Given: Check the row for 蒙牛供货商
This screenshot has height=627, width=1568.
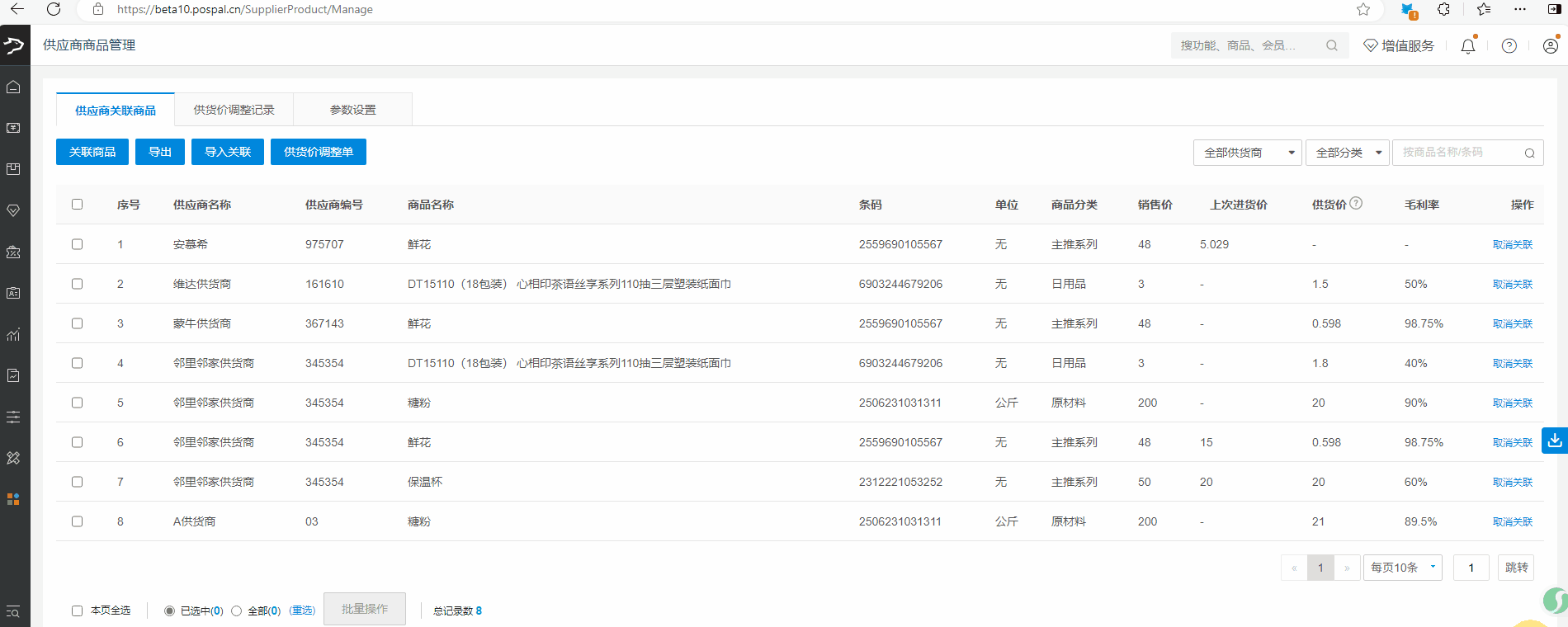Looking at the screenshot, I should [x=77, y=323].
